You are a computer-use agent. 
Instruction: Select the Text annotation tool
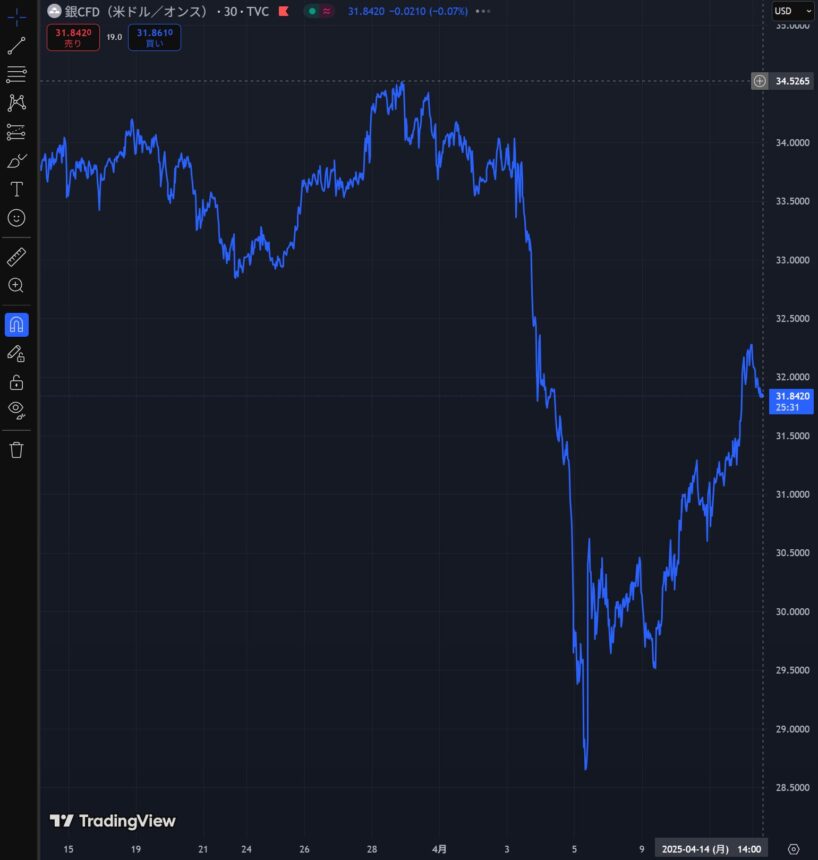pos(17,189)
